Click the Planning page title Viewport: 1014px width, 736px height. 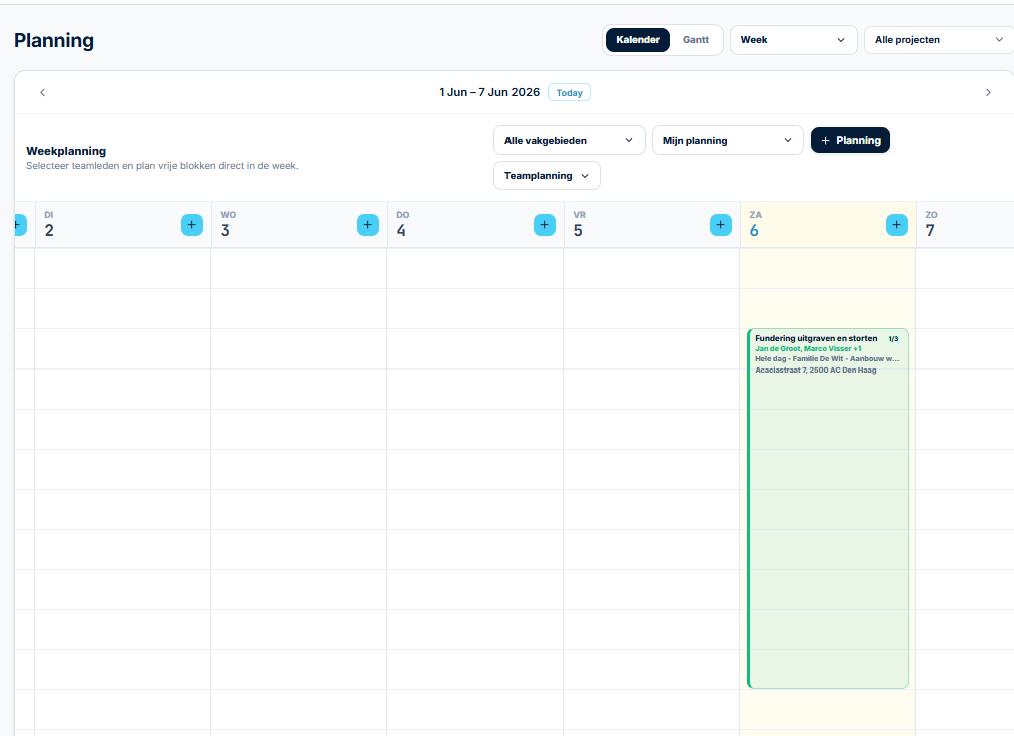(x=54, y=40)
